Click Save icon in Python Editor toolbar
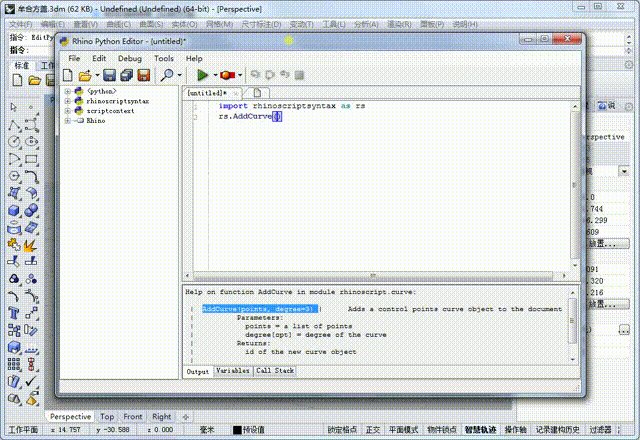The image size is (640, 440). [x=109, y=75]
